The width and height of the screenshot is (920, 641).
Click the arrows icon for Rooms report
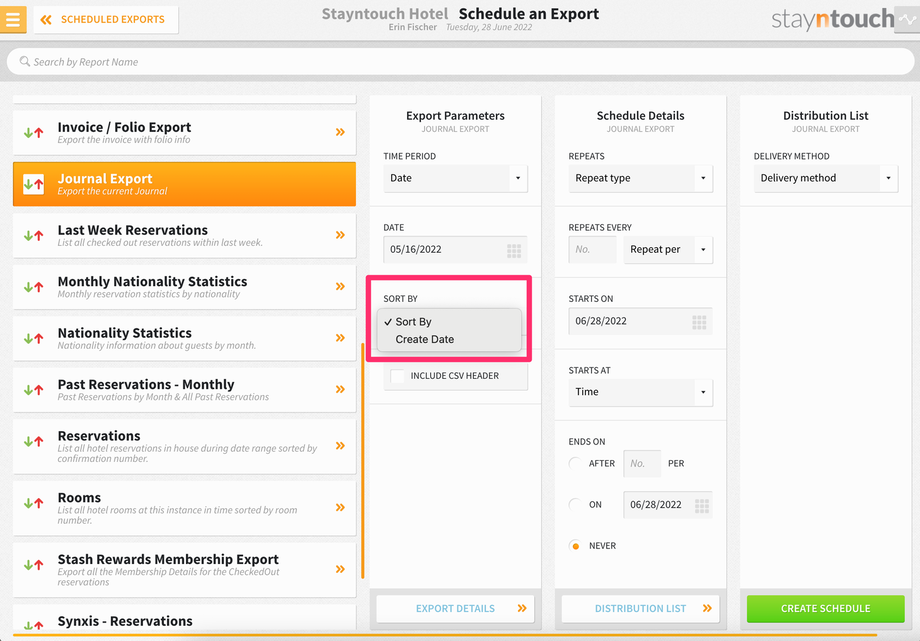tap(33, 503)
